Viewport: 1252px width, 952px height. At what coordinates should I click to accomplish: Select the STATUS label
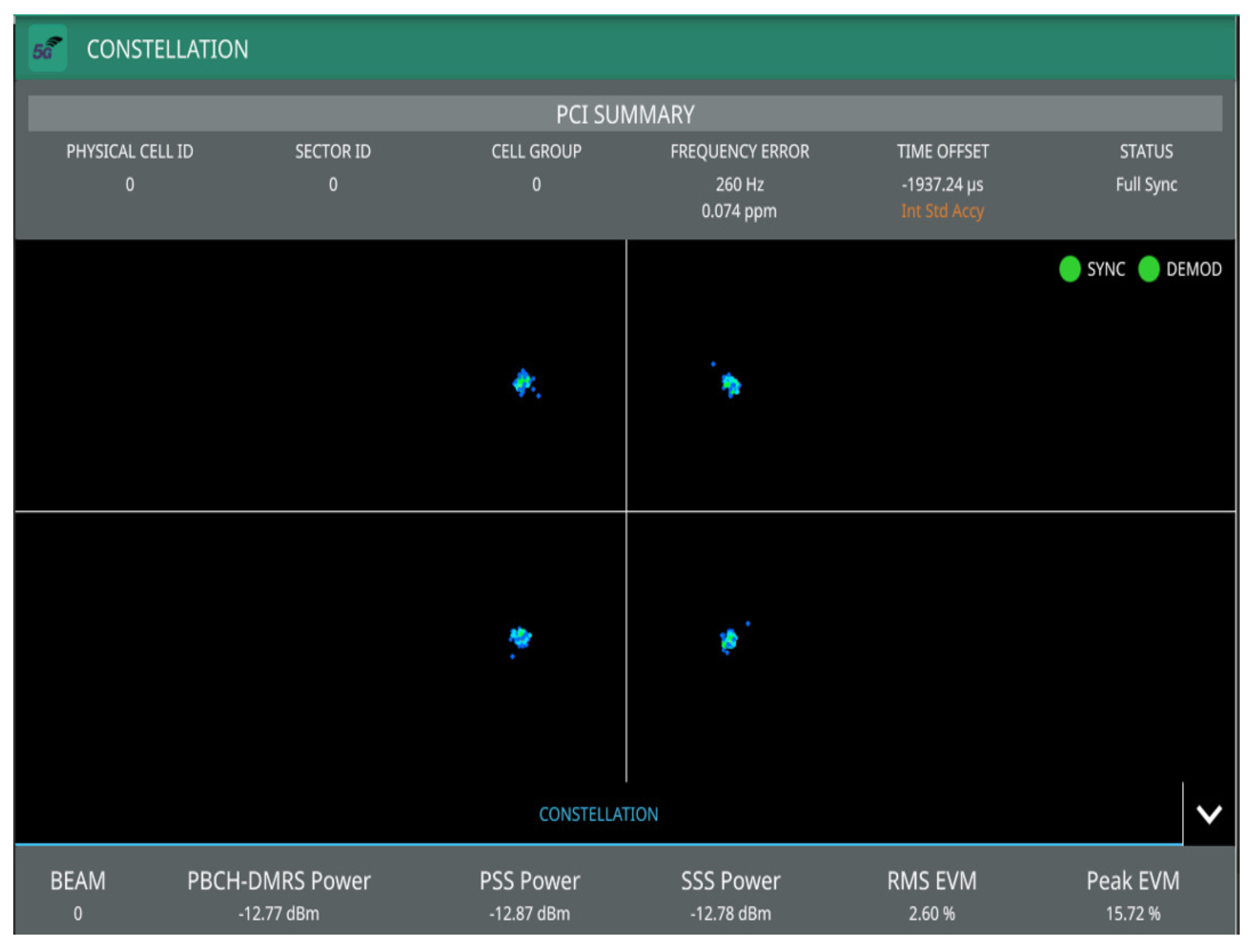1146,151
